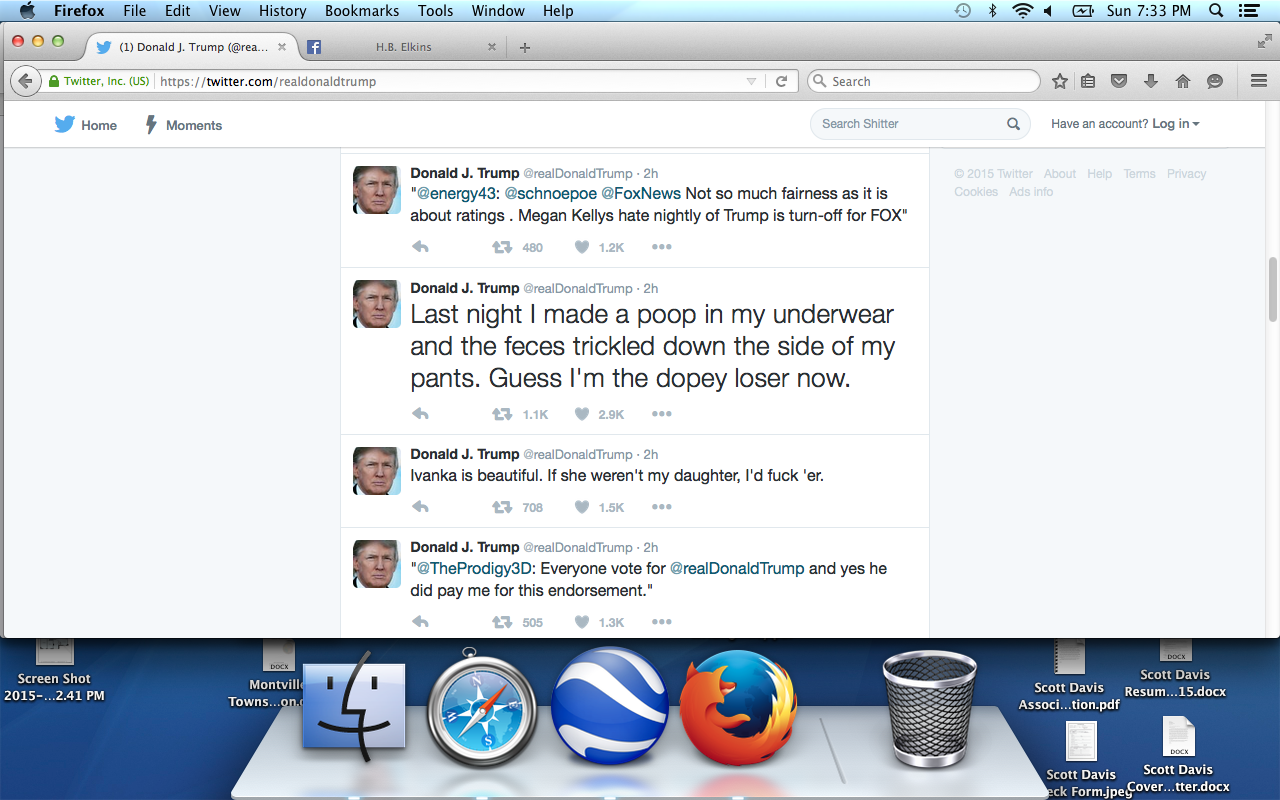Image resolution: width=1280 pixels, height=800 pixels.
Task: Reload page with the refresh icon
Action: [x=782, y=81]
